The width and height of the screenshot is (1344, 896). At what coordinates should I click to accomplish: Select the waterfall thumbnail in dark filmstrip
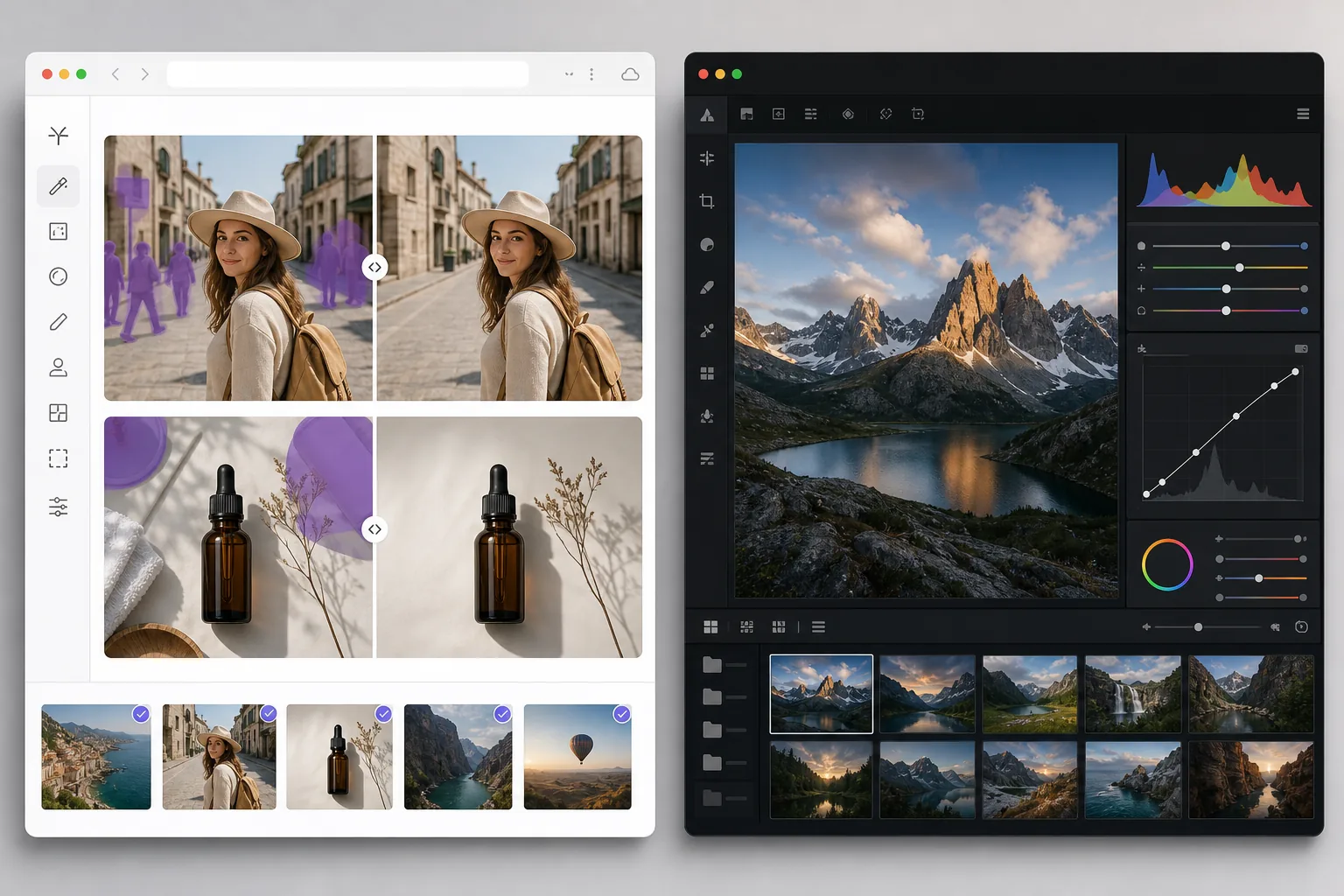point(1132,694)
